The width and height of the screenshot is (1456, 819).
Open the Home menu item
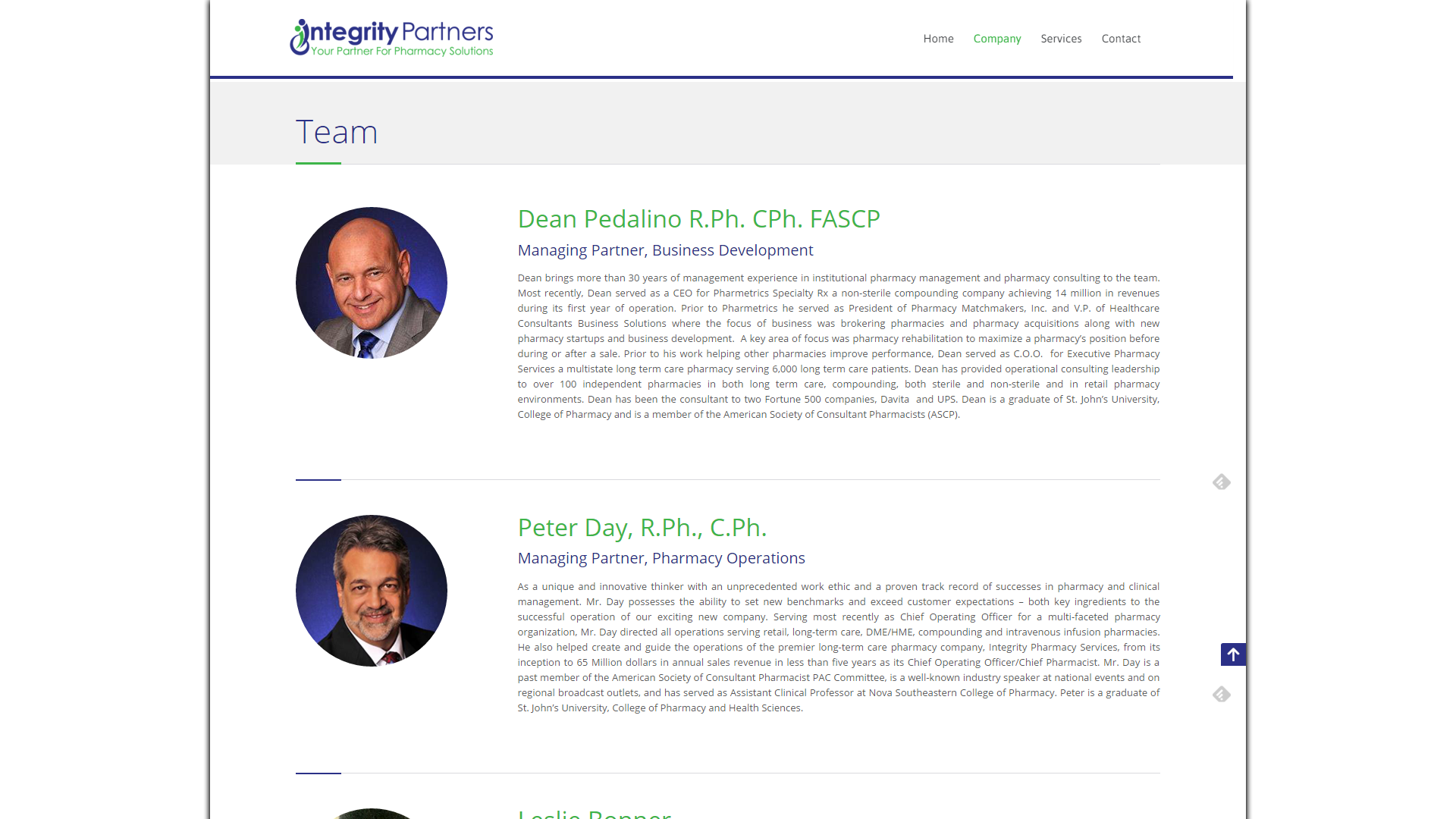tap(938, 39)
